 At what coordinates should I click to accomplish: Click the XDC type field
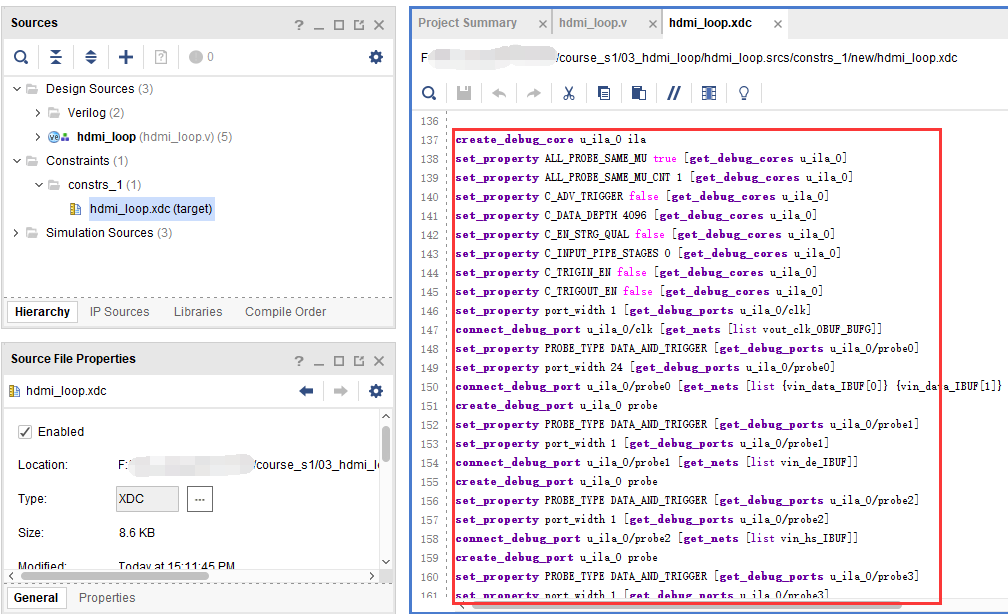(147, 499)
